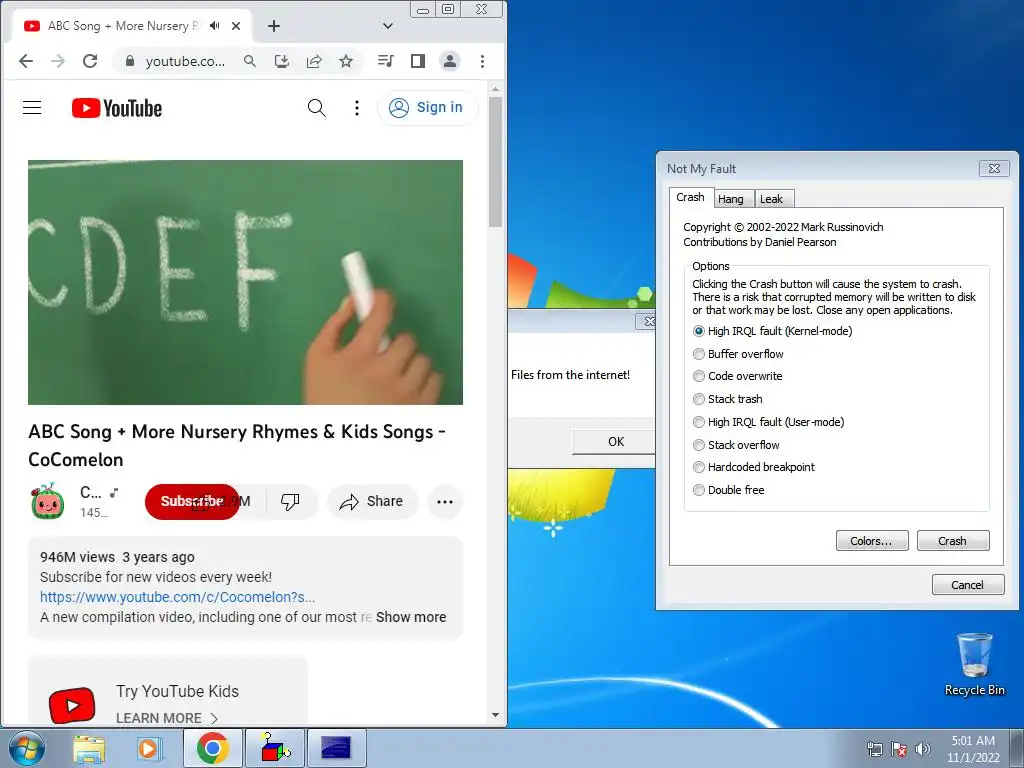Click the Chrome forward arrow
Screen dimensions: 1024x768
click(58, 61)
